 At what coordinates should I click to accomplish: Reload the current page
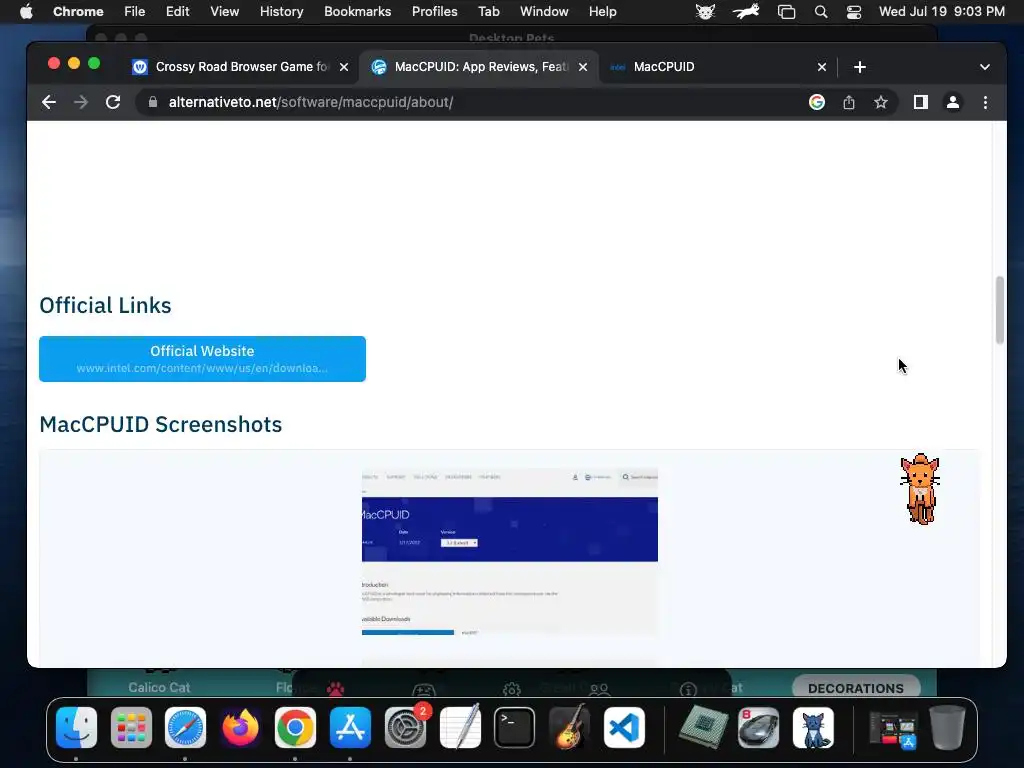click(x=113, y=103)
